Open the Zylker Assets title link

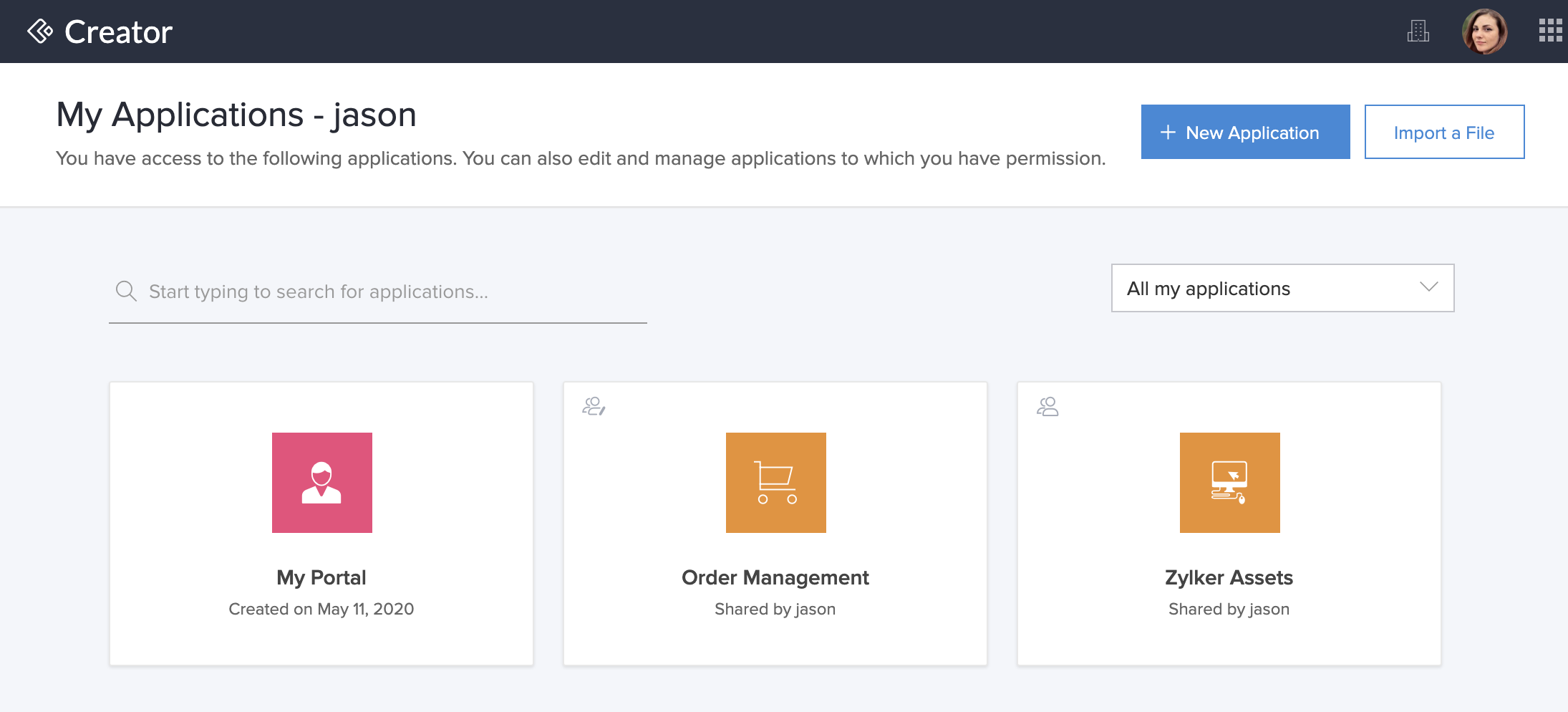[x=1229, y=577]
